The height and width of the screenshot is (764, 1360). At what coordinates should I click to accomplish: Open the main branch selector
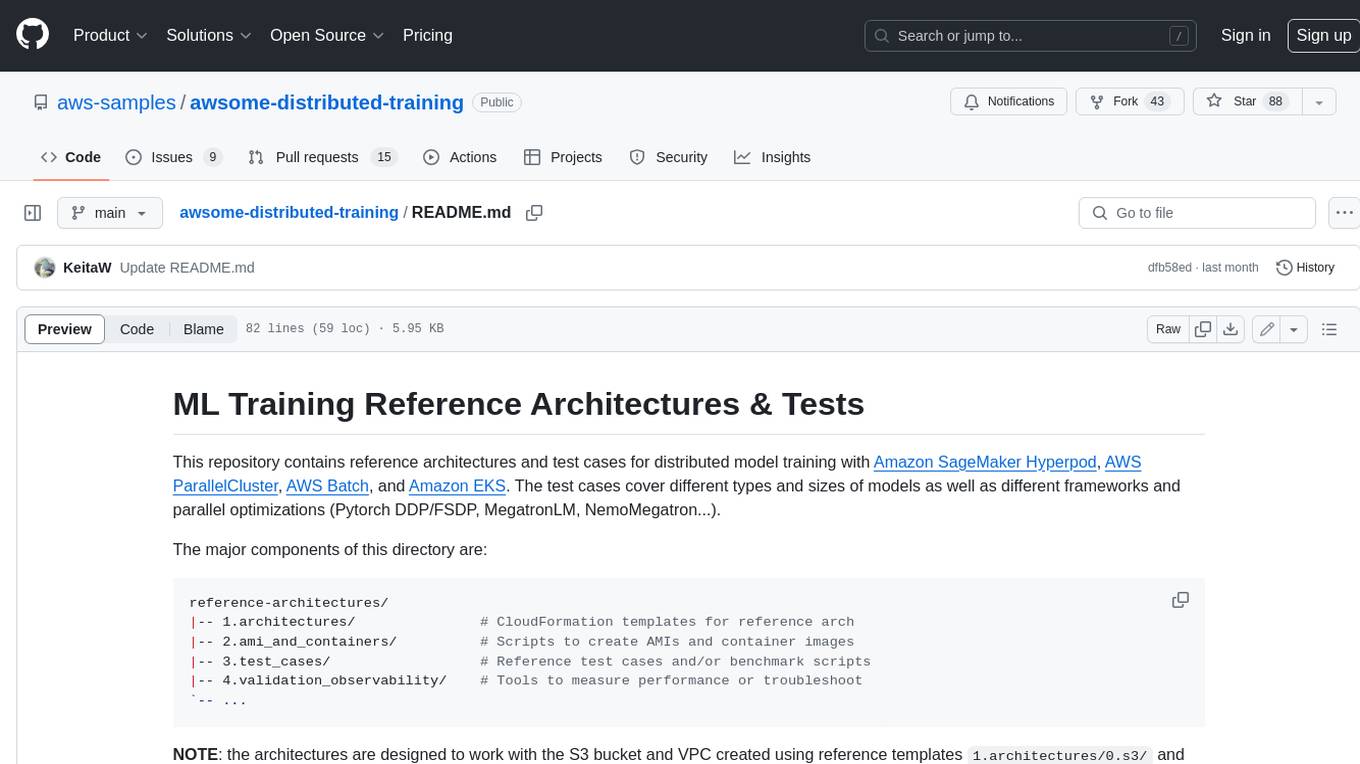click(109, 213)
